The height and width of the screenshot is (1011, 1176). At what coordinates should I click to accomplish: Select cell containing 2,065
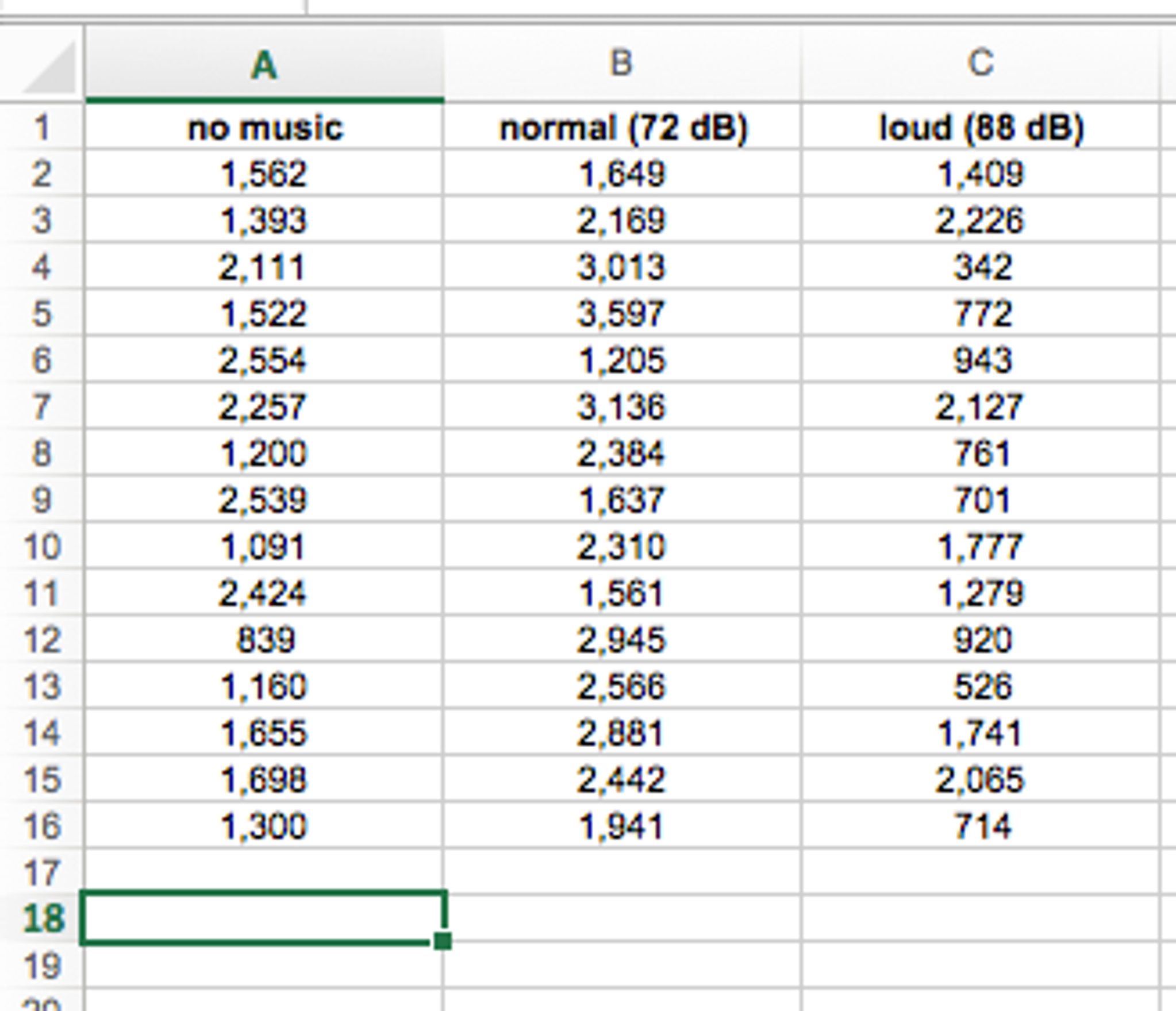[980, 780]
